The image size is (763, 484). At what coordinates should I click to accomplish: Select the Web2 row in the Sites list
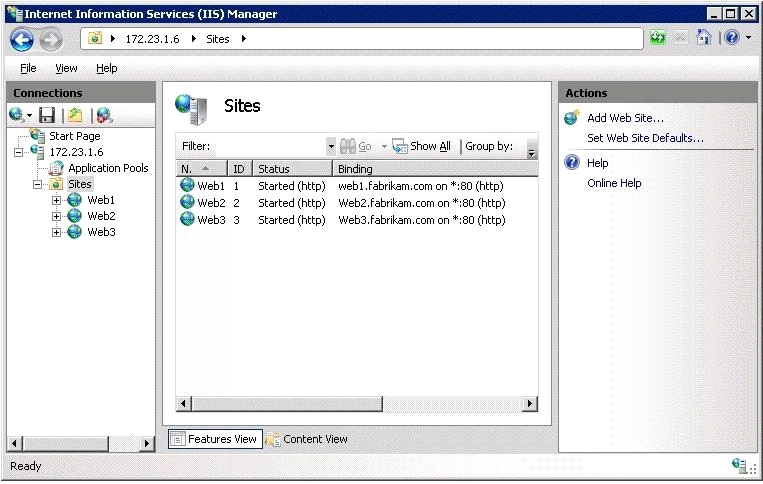click(357, 203)
